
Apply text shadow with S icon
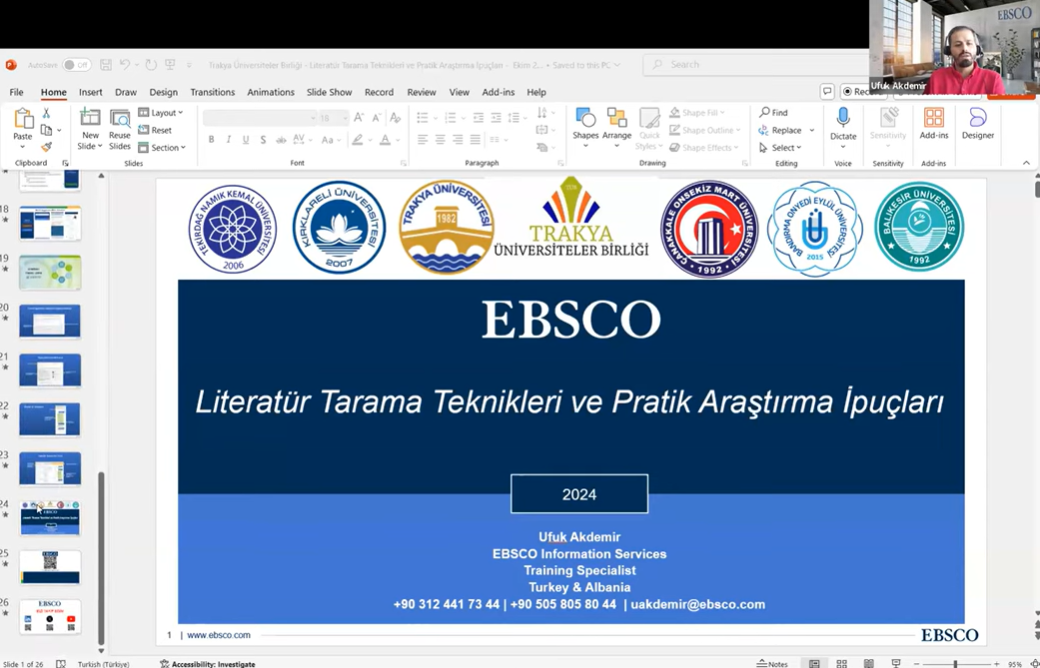tap(263, 140)
